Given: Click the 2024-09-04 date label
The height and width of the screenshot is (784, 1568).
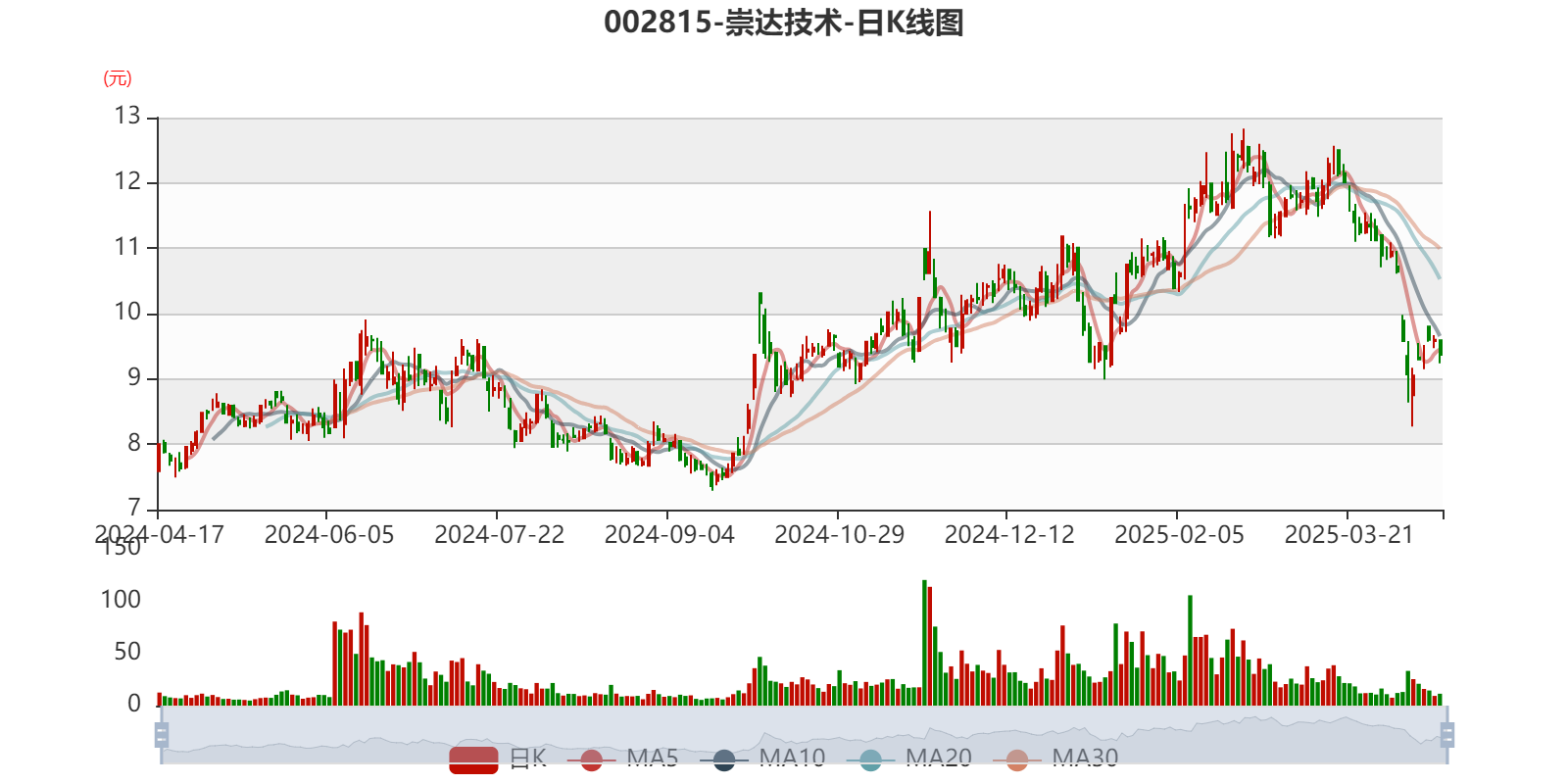Looking at the screenshot, I should [x=669, y=534].
